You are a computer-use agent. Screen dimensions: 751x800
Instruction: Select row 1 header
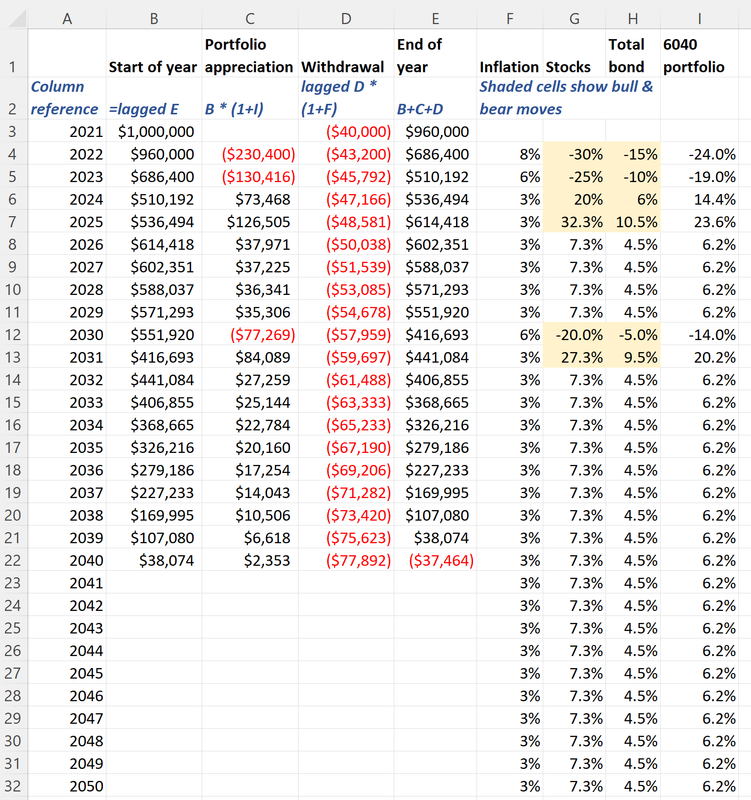[x=14, y=53]
